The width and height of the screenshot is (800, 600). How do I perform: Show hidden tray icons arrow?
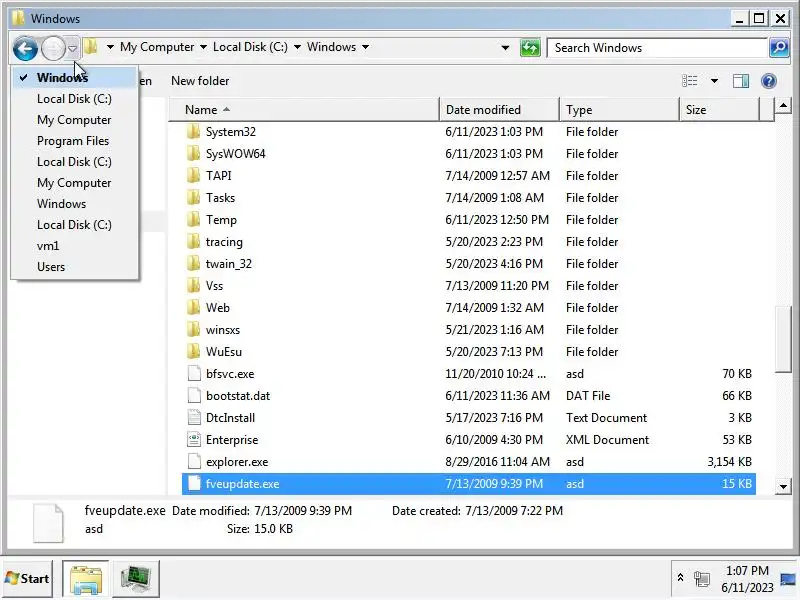point(680,578)
